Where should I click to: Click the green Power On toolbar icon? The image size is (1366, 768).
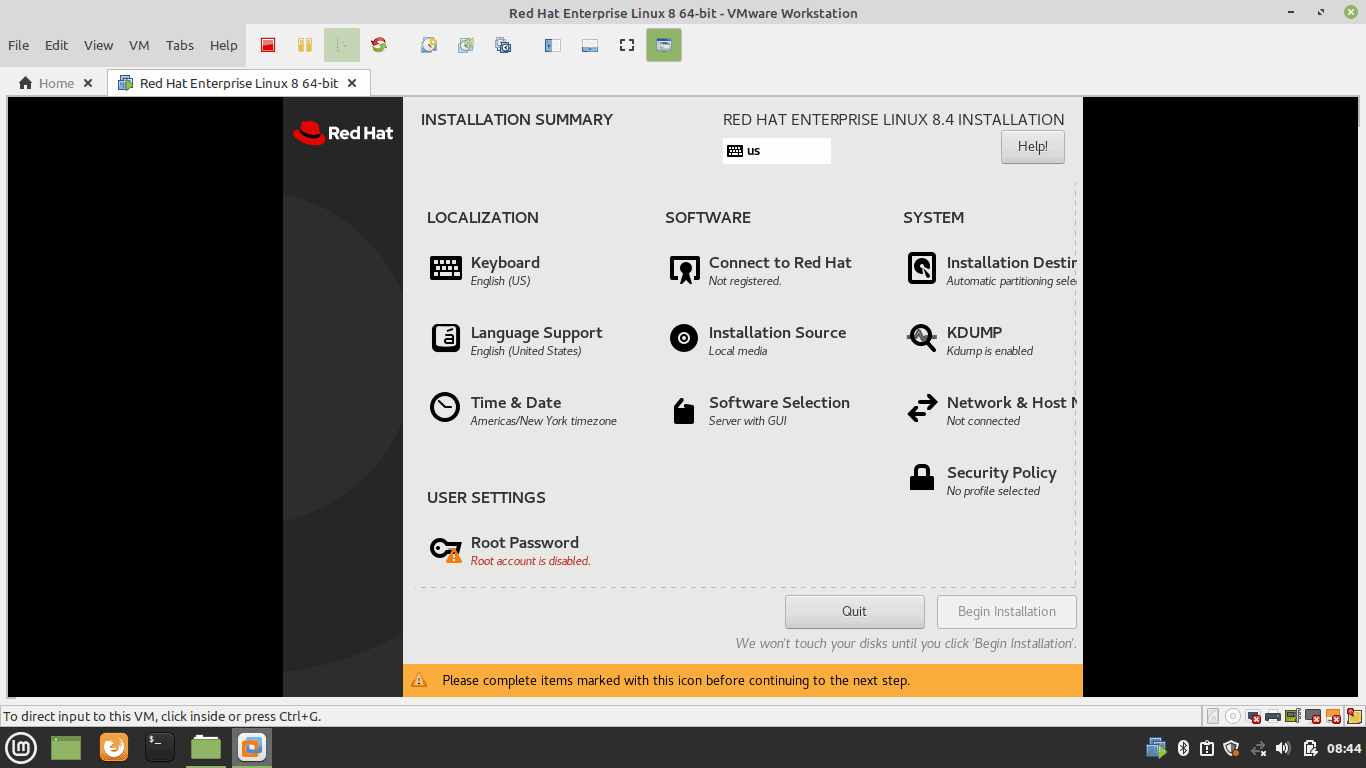tap(341, 45)
